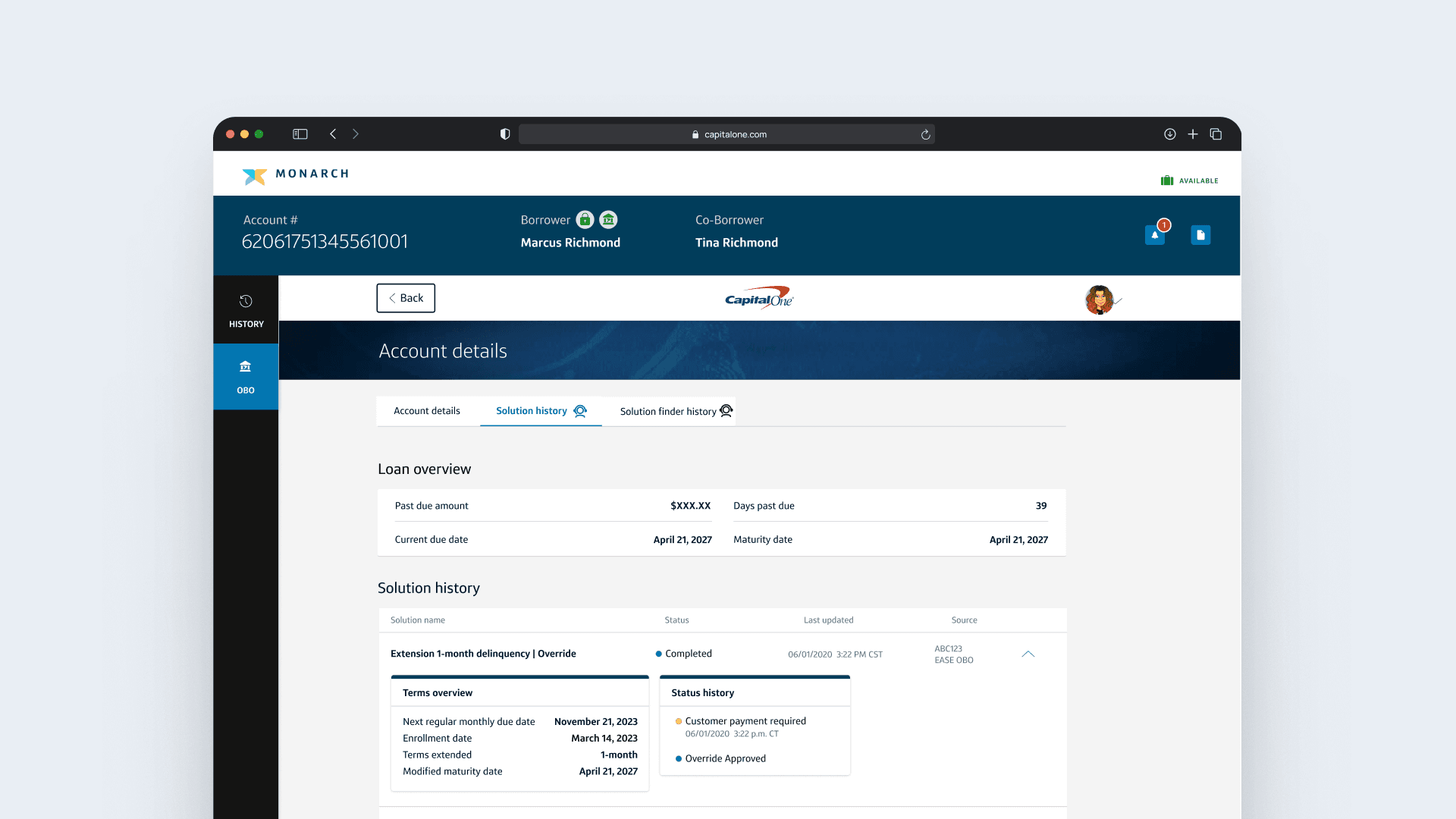
Task: Click the capitalone.com address bar
Action: pyautogui.click(x=726, y=134)
